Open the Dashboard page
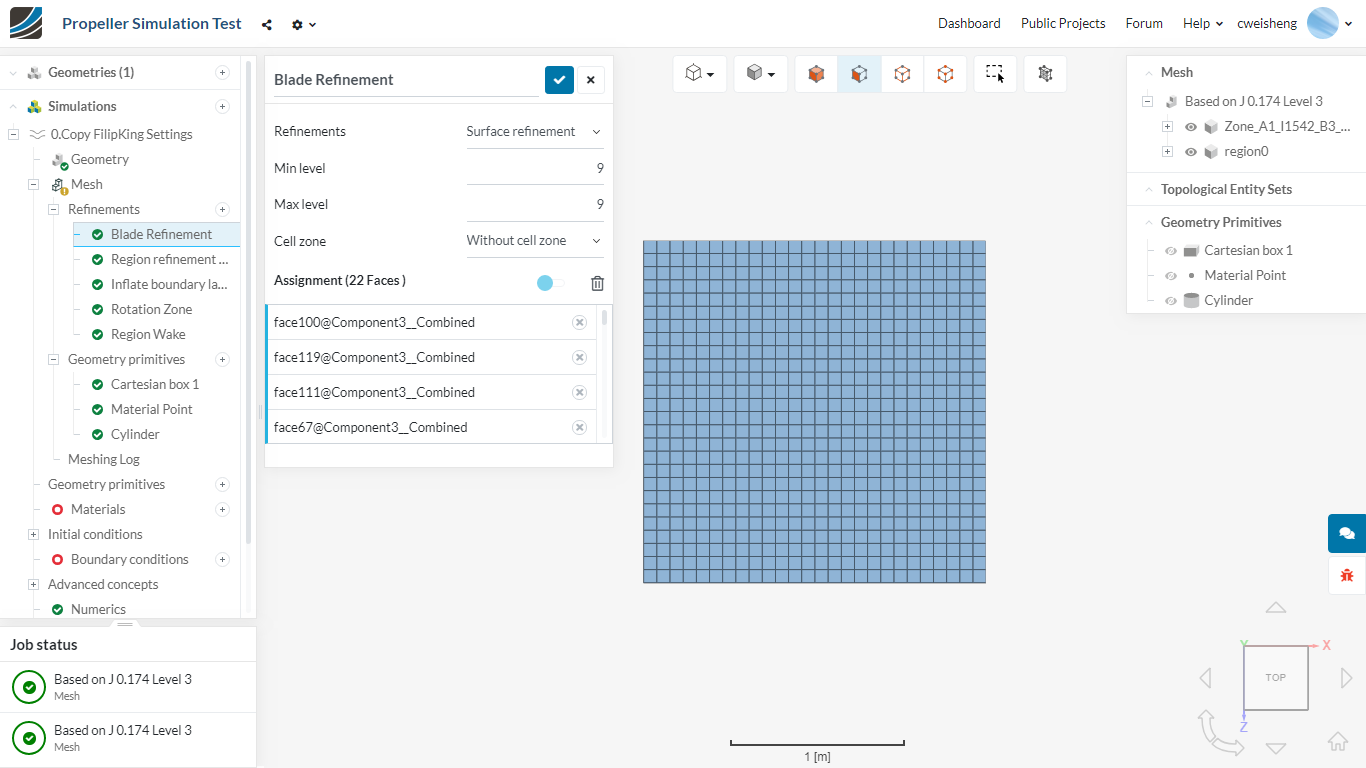The image size is (1366, 768). pos(969,23)
